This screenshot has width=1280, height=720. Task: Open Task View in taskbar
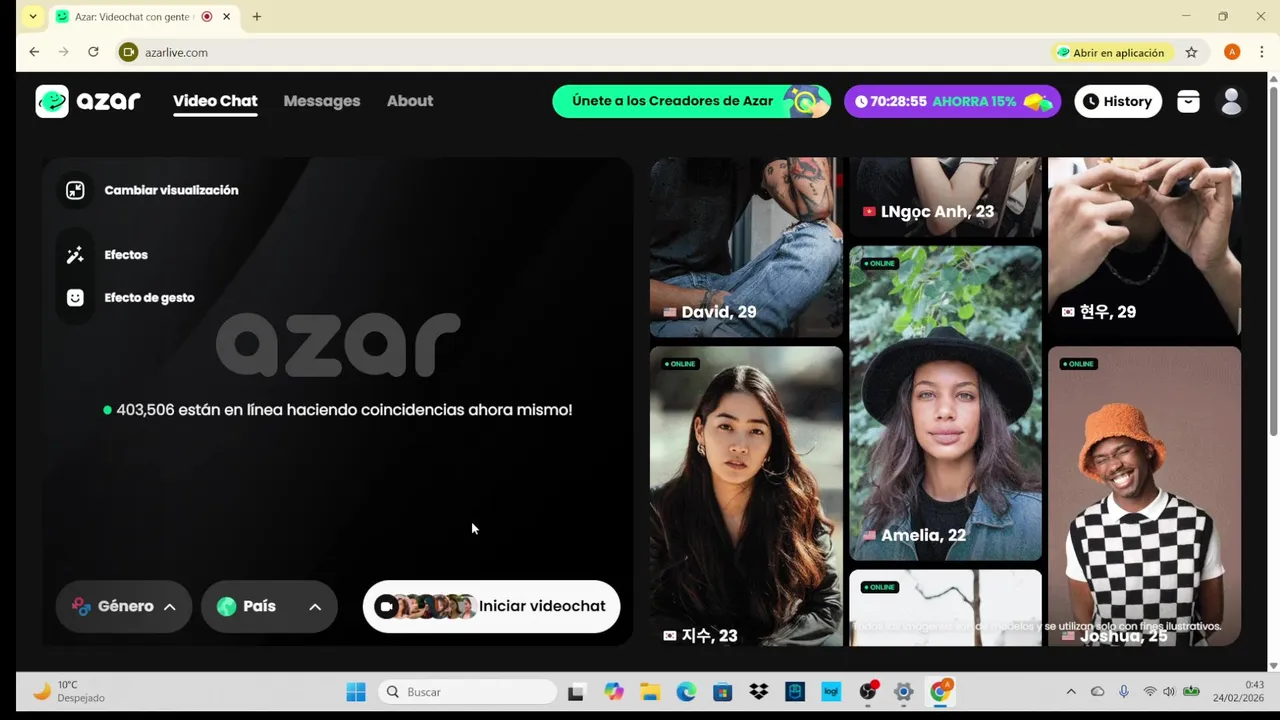pos(576,692)
